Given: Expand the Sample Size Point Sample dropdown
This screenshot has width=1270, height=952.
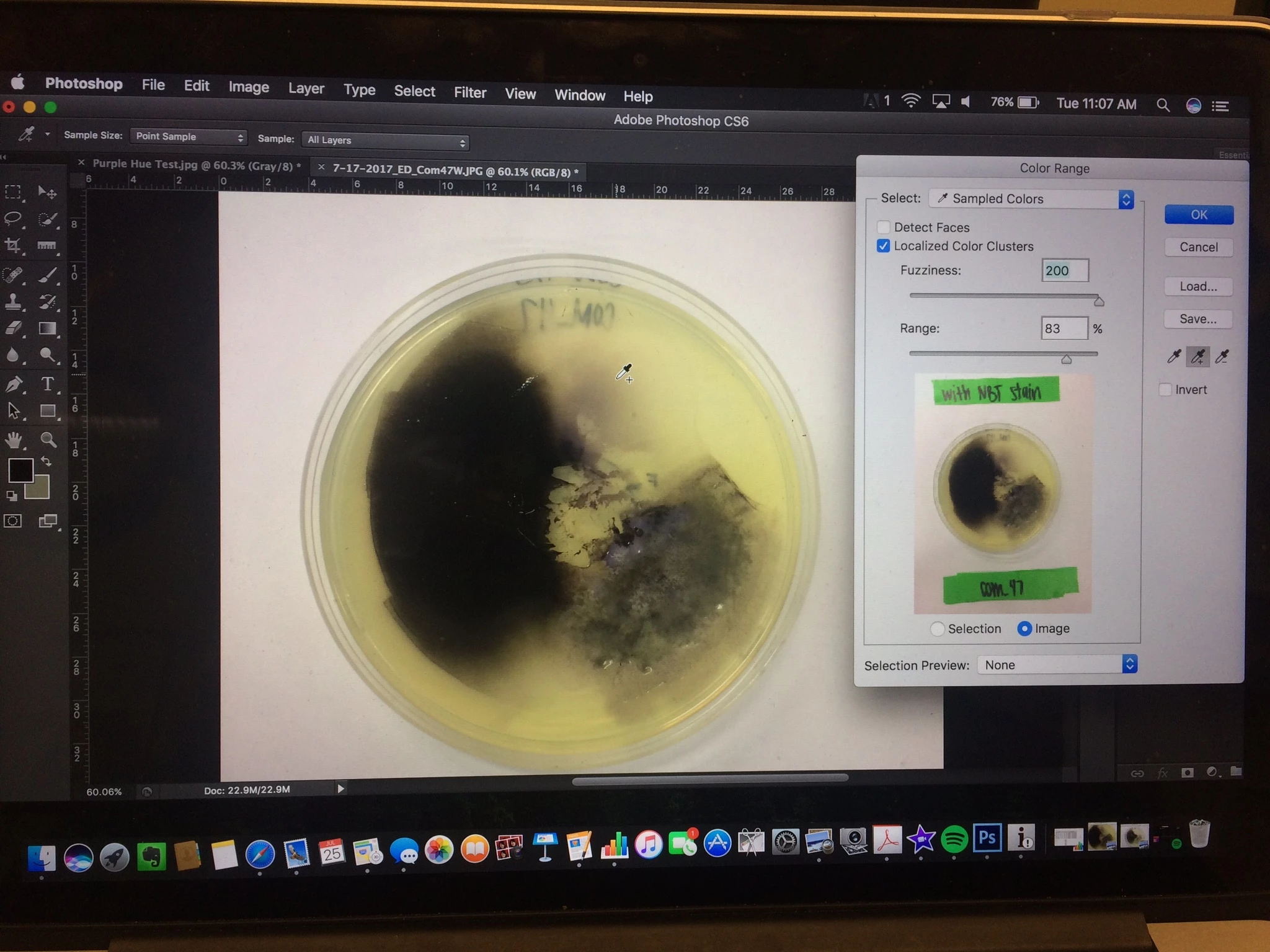Looking at the screenshot, I should pos(189,136).
